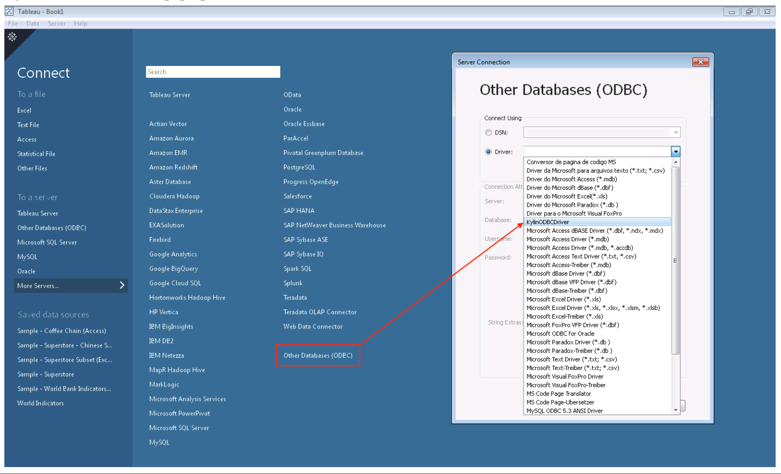Choose Web Data Connector
The width and height of the screenshot is (781, 474).
[313, 326]
